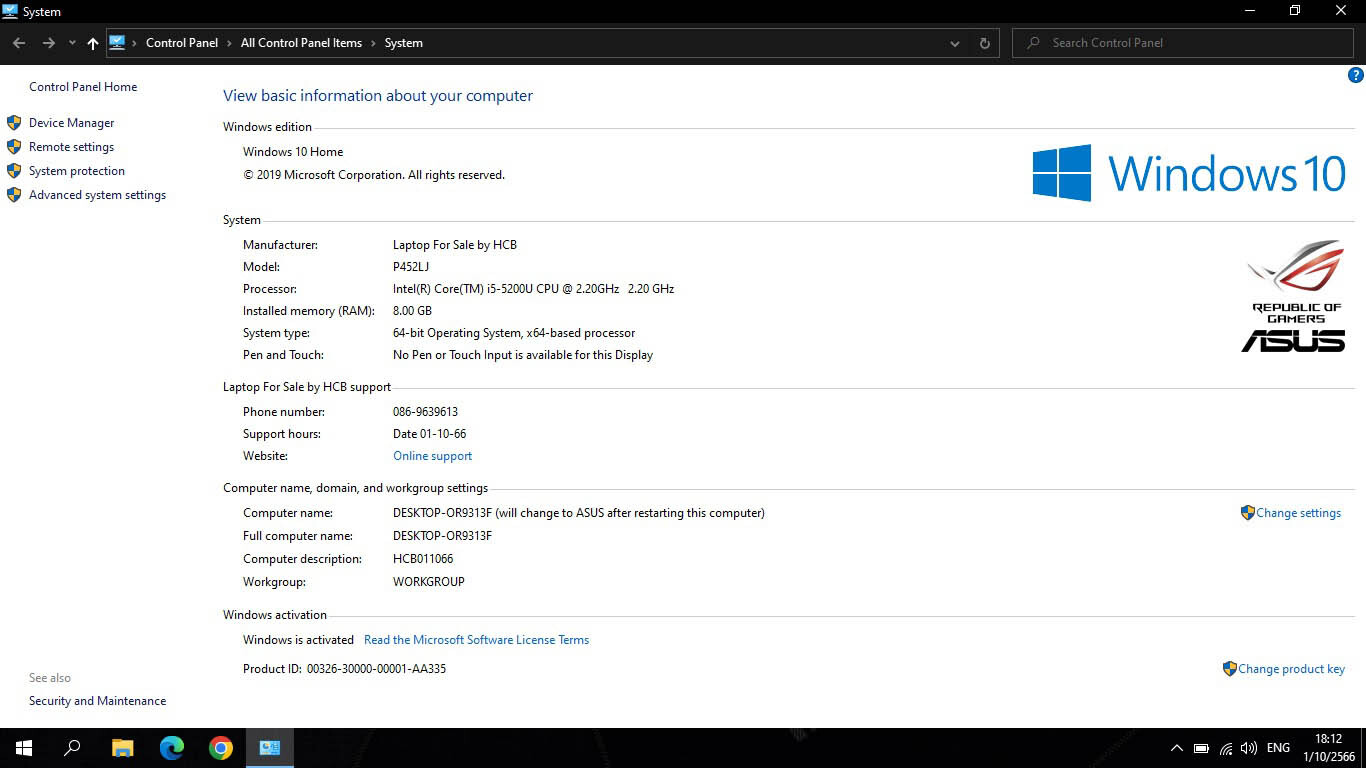Image resolution: width=1366 pixels, height=768 pixels.
Task: Open taskbar search
Action: pos(72,748)
